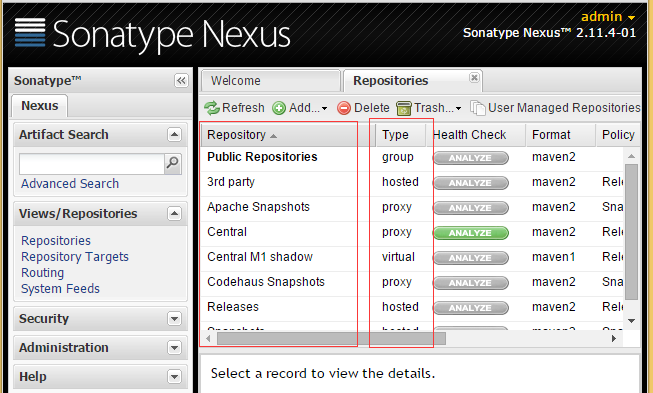This screenshot has width=653, height=393.
Task: Sort by the Policy column header
Action: (618, 135)
